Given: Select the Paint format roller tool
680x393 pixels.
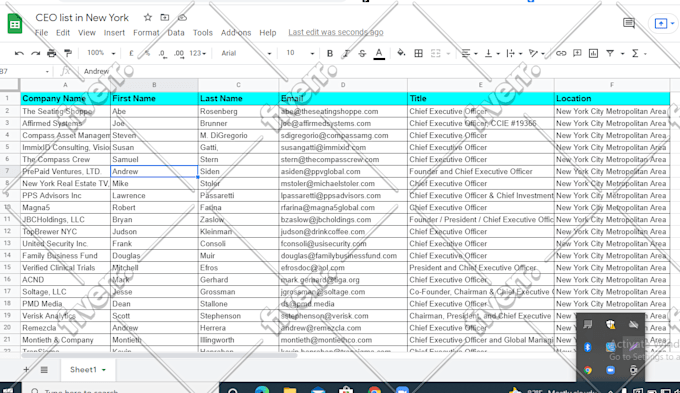Looking at the screenshot, I should (68, 53).
